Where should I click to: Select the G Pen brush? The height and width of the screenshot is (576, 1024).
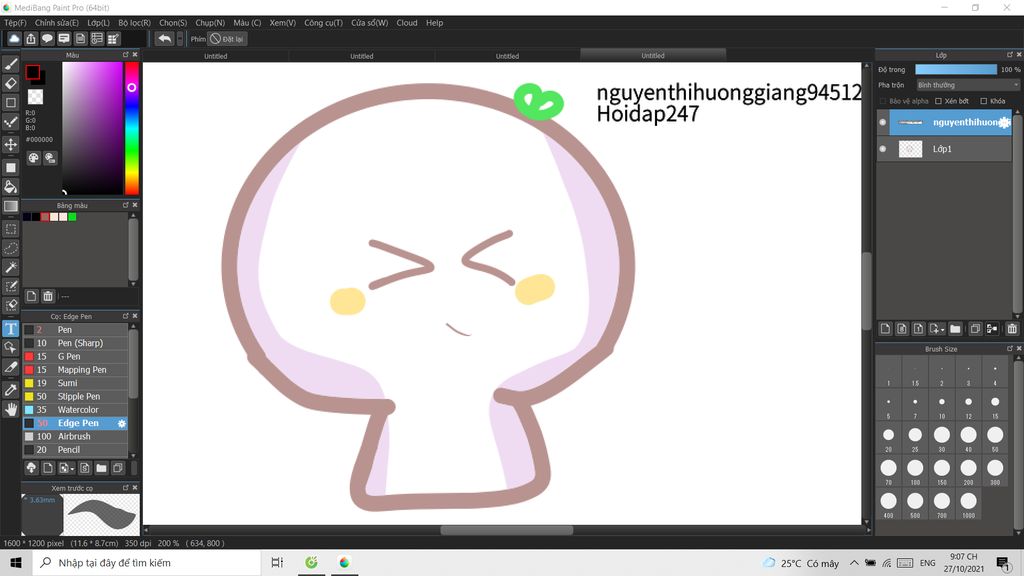tap(76, 357)
